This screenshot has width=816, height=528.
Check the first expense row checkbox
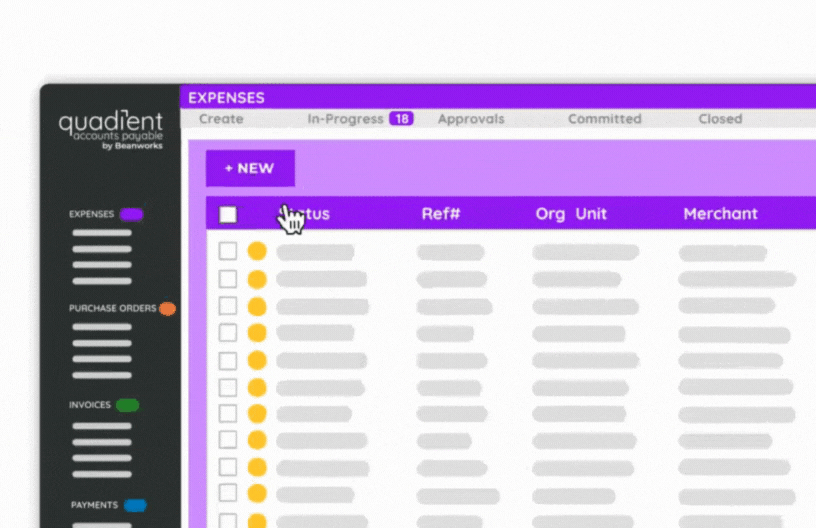point(228,252)
